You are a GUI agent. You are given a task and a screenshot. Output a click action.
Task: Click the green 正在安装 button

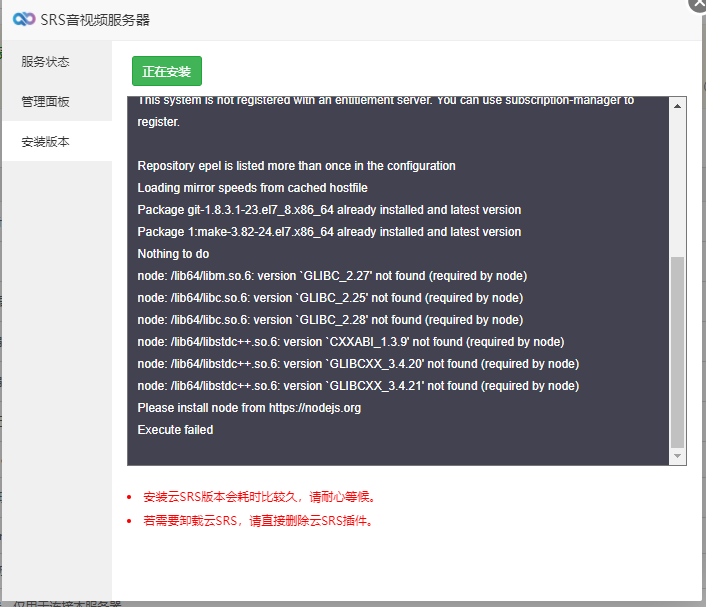point(167,71)
